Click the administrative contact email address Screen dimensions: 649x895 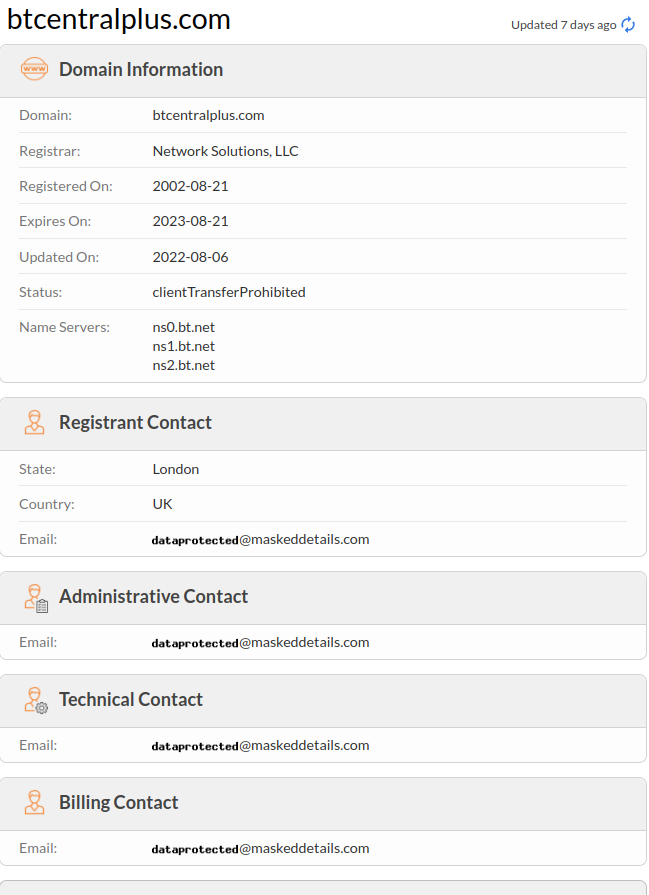[260, 642]
